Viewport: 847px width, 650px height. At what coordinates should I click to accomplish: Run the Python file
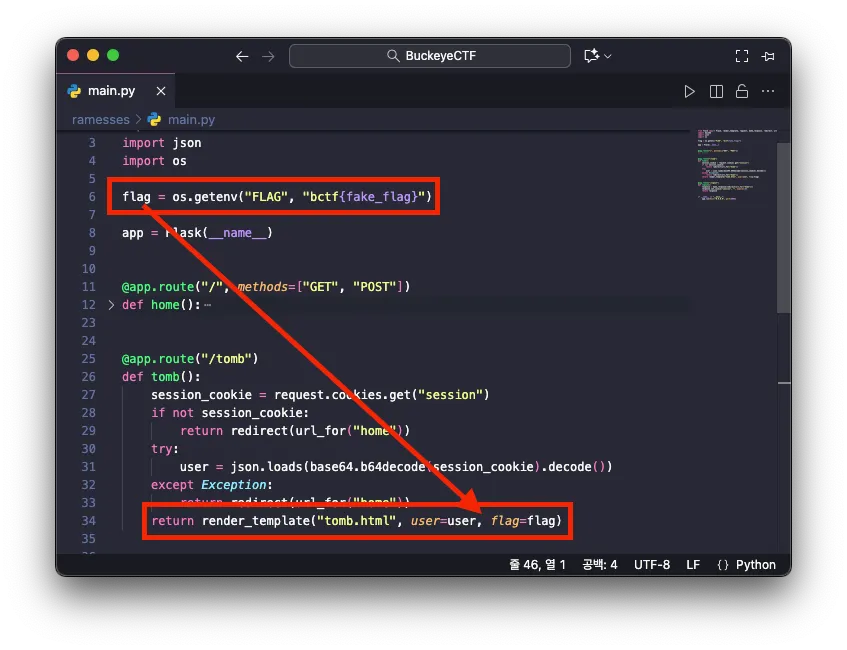point(689,91)
